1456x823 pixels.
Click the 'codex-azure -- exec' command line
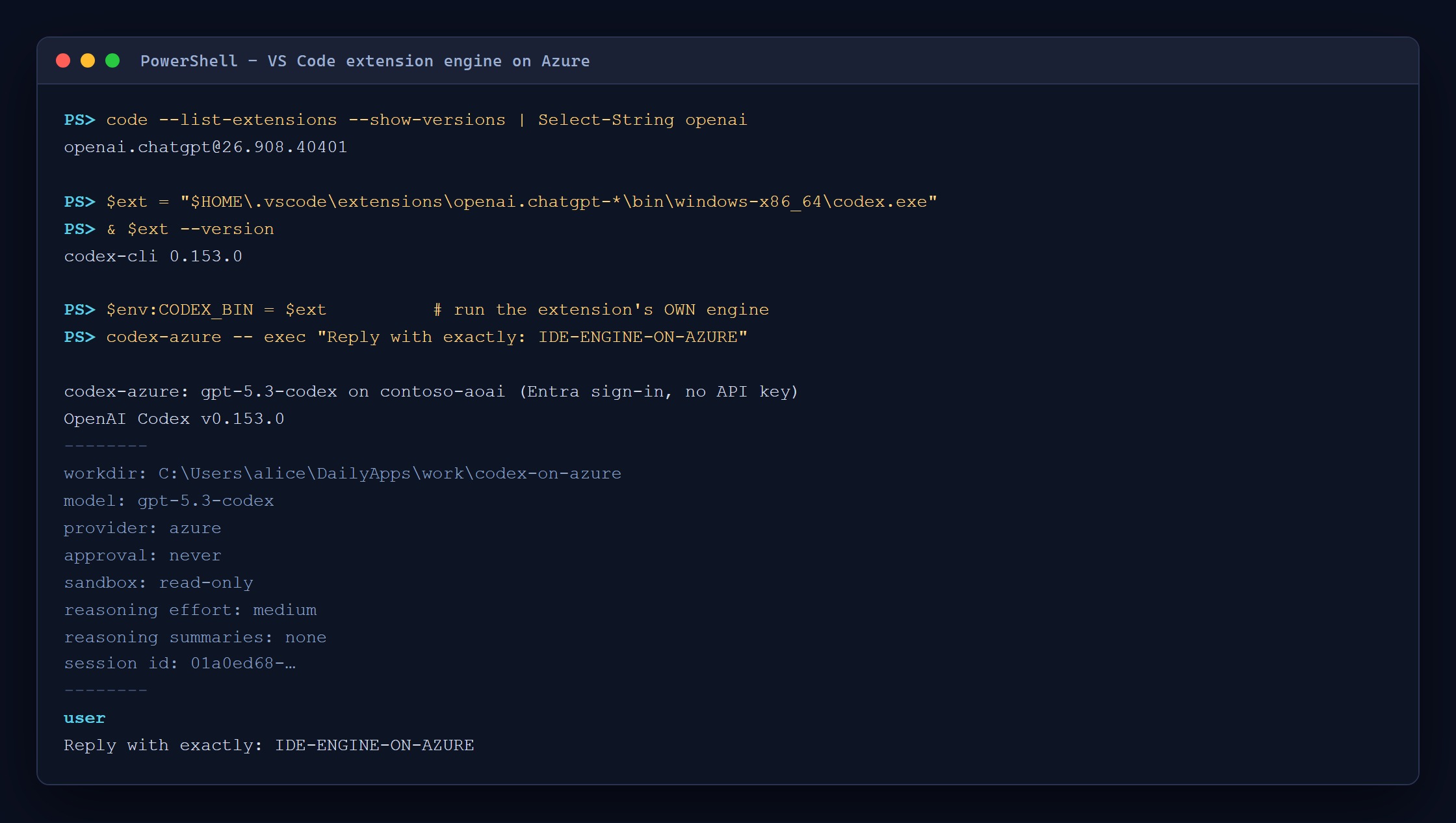[x=426, y=337]
